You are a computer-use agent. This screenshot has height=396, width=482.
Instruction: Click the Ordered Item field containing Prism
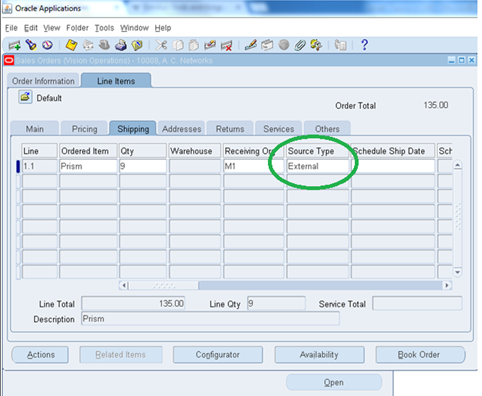click(88, 166)
